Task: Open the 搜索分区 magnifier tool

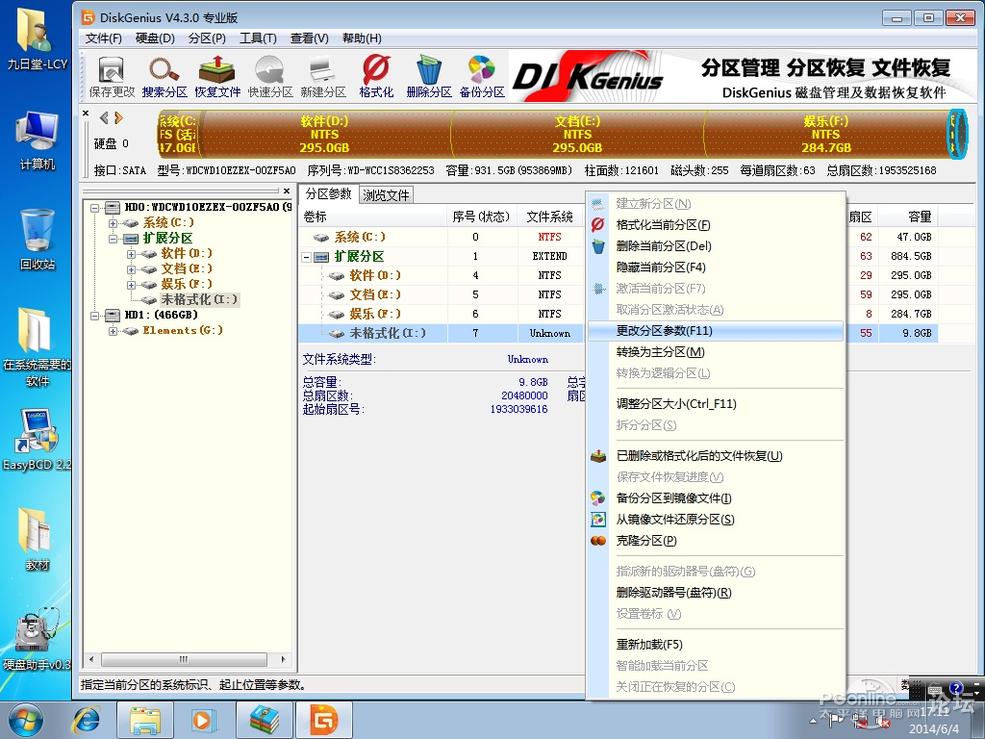Action: pos(165,77)
